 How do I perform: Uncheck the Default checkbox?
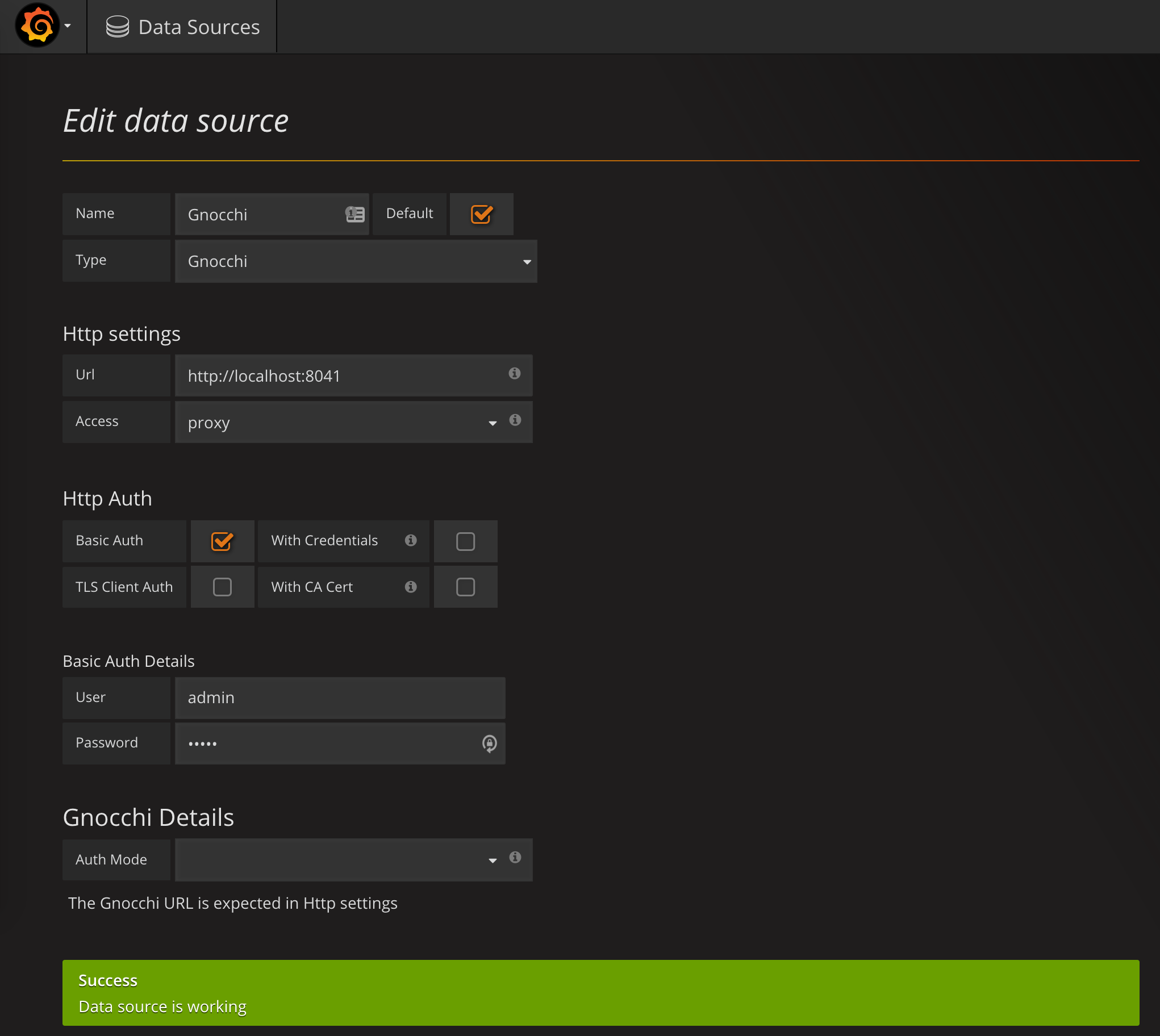coord(481,214)
